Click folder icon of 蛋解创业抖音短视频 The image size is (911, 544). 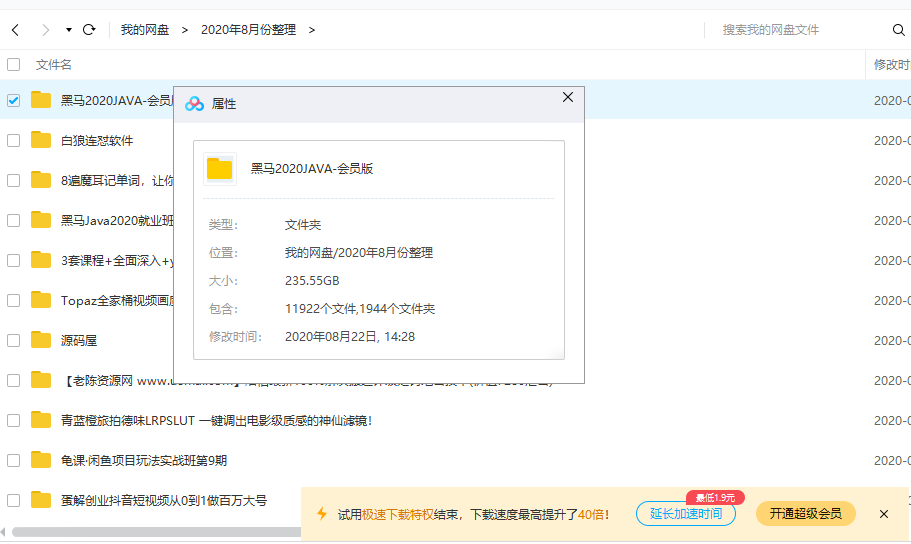tap(41, 500)
